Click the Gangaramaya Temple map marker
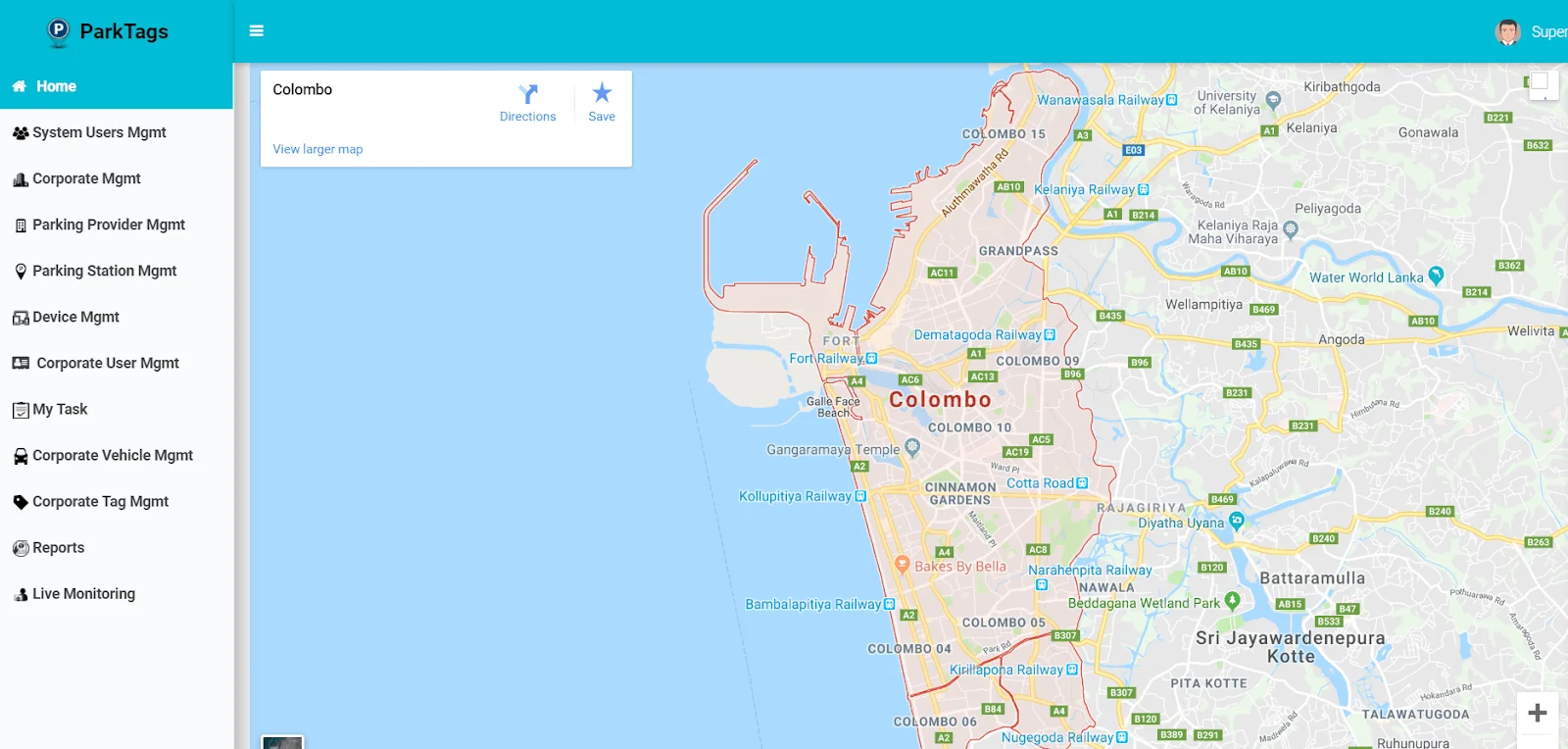Image resolution: width=1568 pixels, height=749 pixels. pyautogui.click(x=912, y=448)
